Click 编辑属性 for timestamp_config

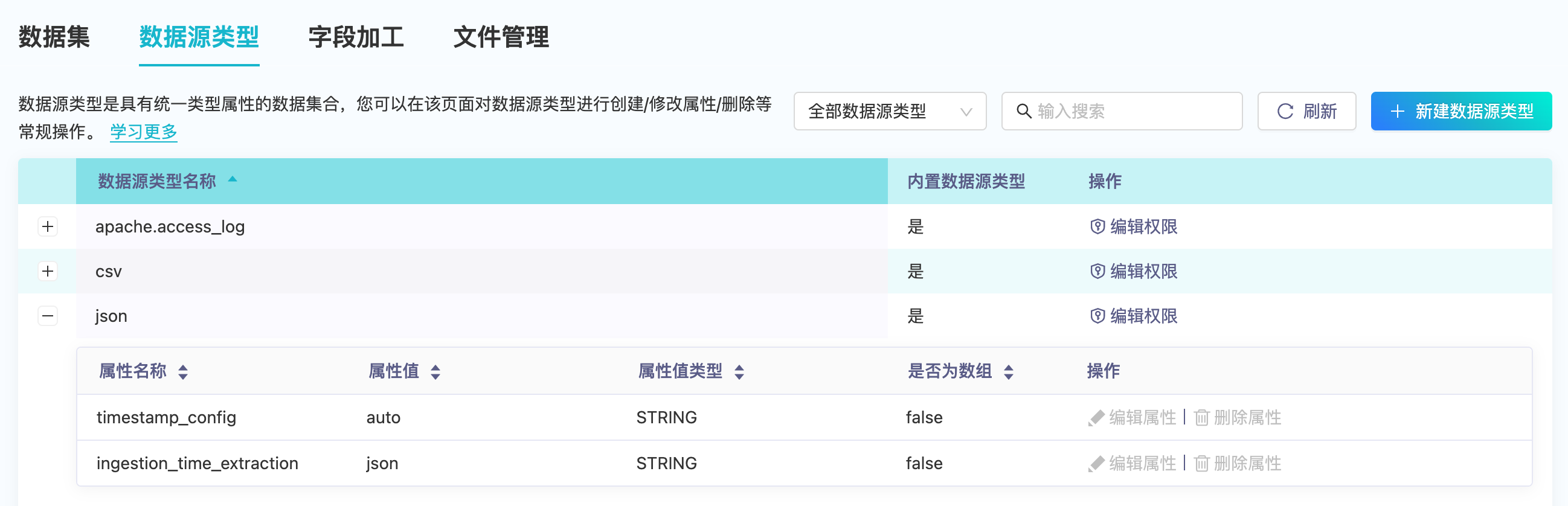coord(1132,417)
